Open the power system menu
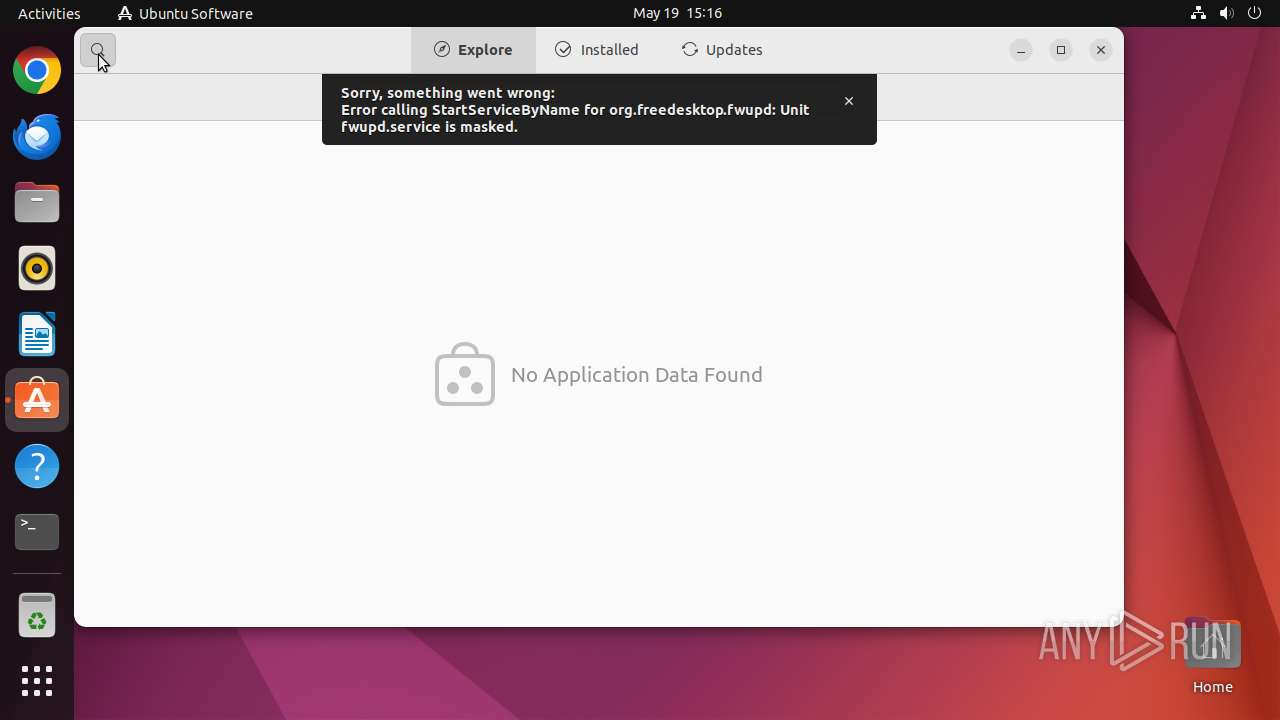 [1254, 13]
